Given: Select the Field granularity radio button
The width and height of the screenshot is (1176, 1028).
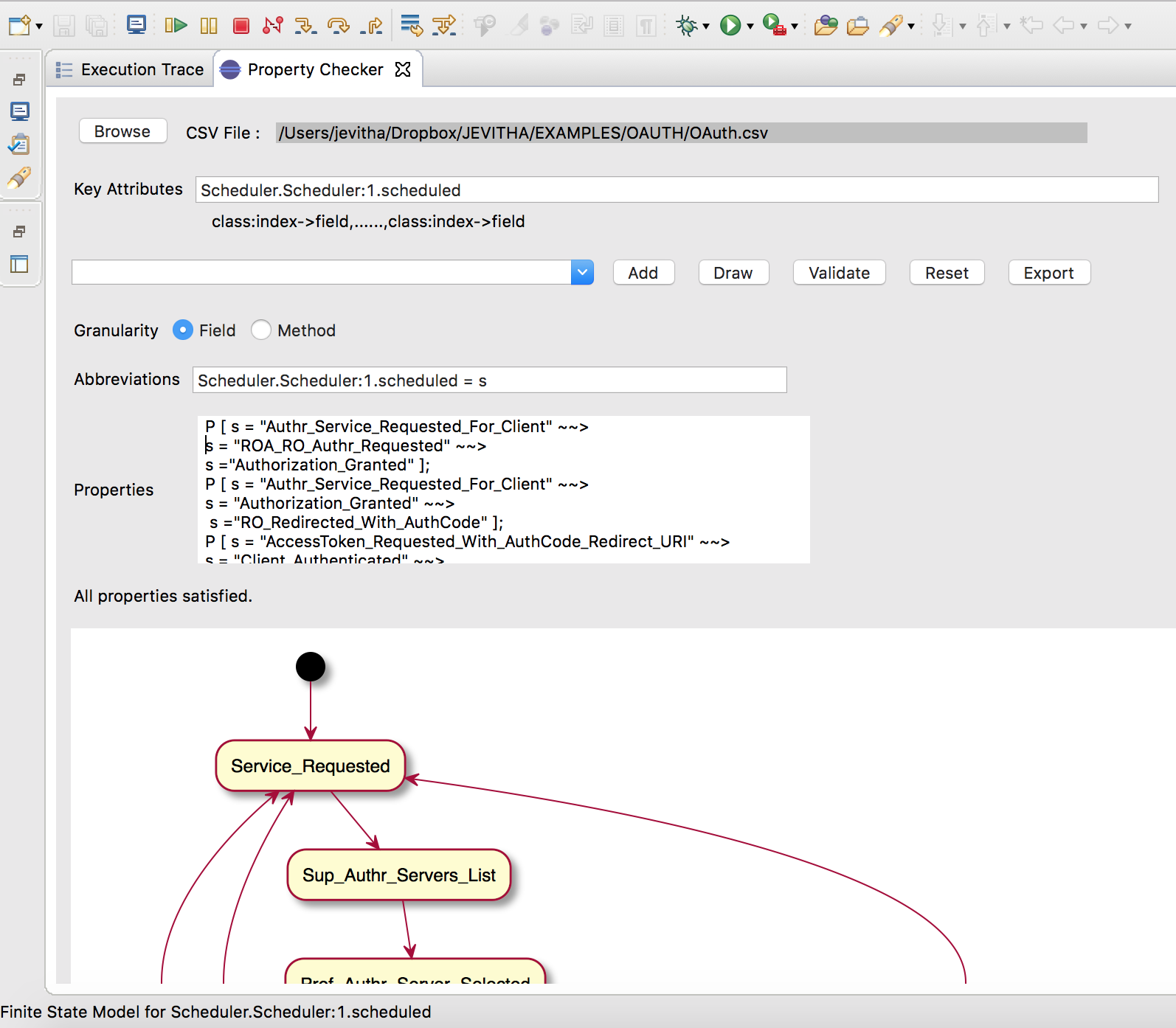Looking at the screenshot, I should (183, 330).
